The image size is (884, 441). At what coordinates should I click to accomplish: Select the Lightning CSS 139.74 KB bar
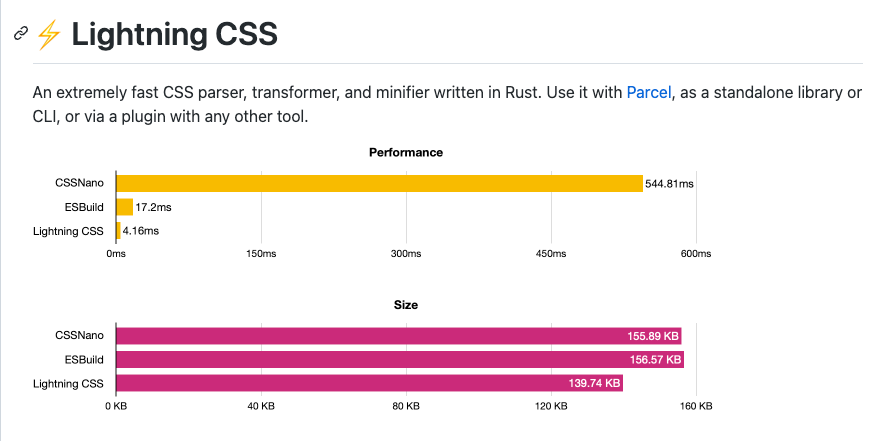click(x=369, y=383)
